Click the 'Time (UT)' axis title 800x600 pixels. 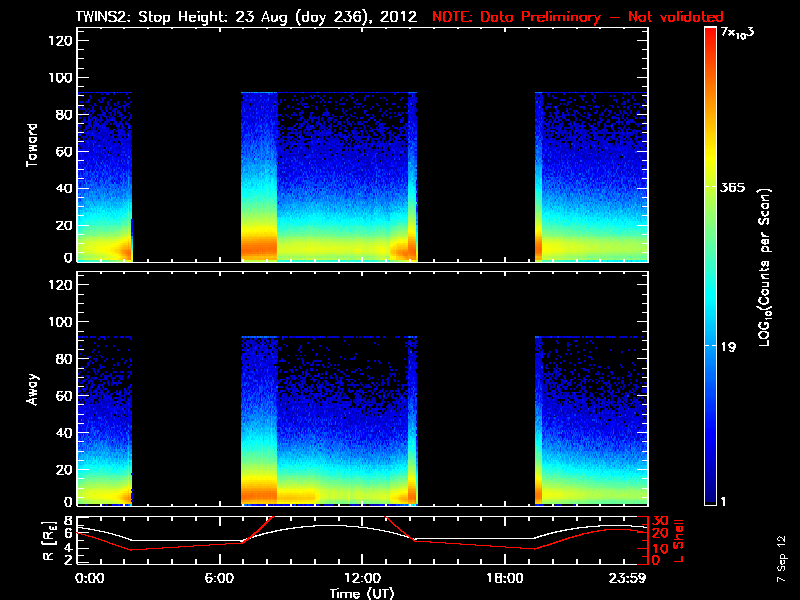tap(362, 593)
